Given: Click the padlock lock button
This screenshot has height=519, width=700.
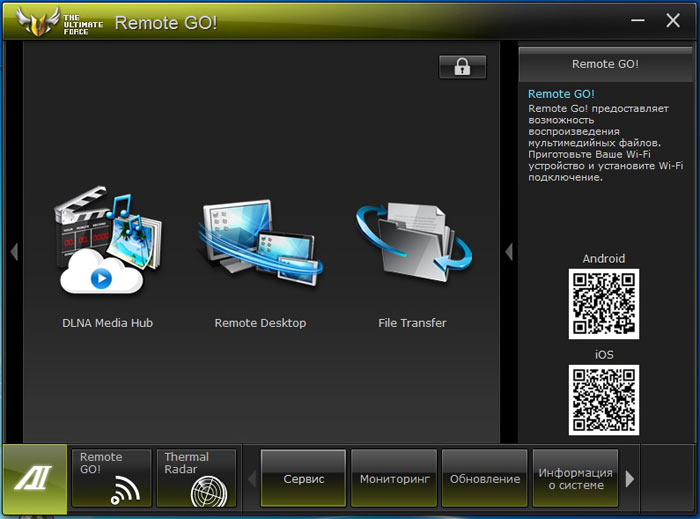Looking at the screenshot, I should click(462, 67).
